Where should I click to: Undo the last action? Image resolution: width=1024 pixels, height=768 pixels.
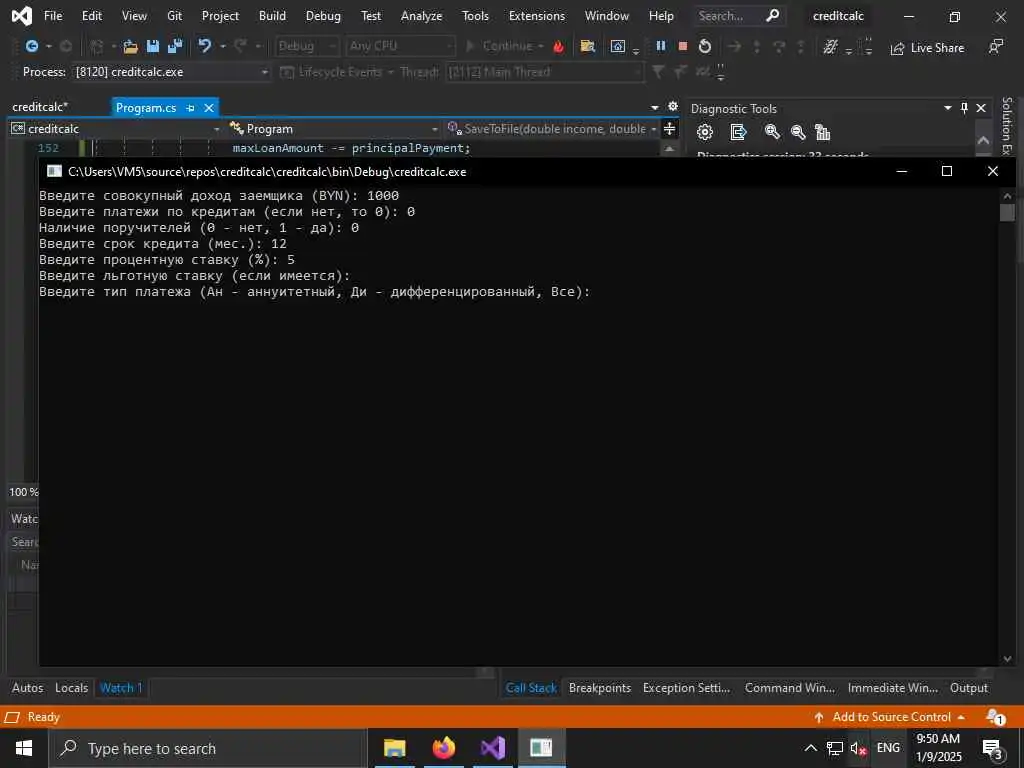point(205,46)
